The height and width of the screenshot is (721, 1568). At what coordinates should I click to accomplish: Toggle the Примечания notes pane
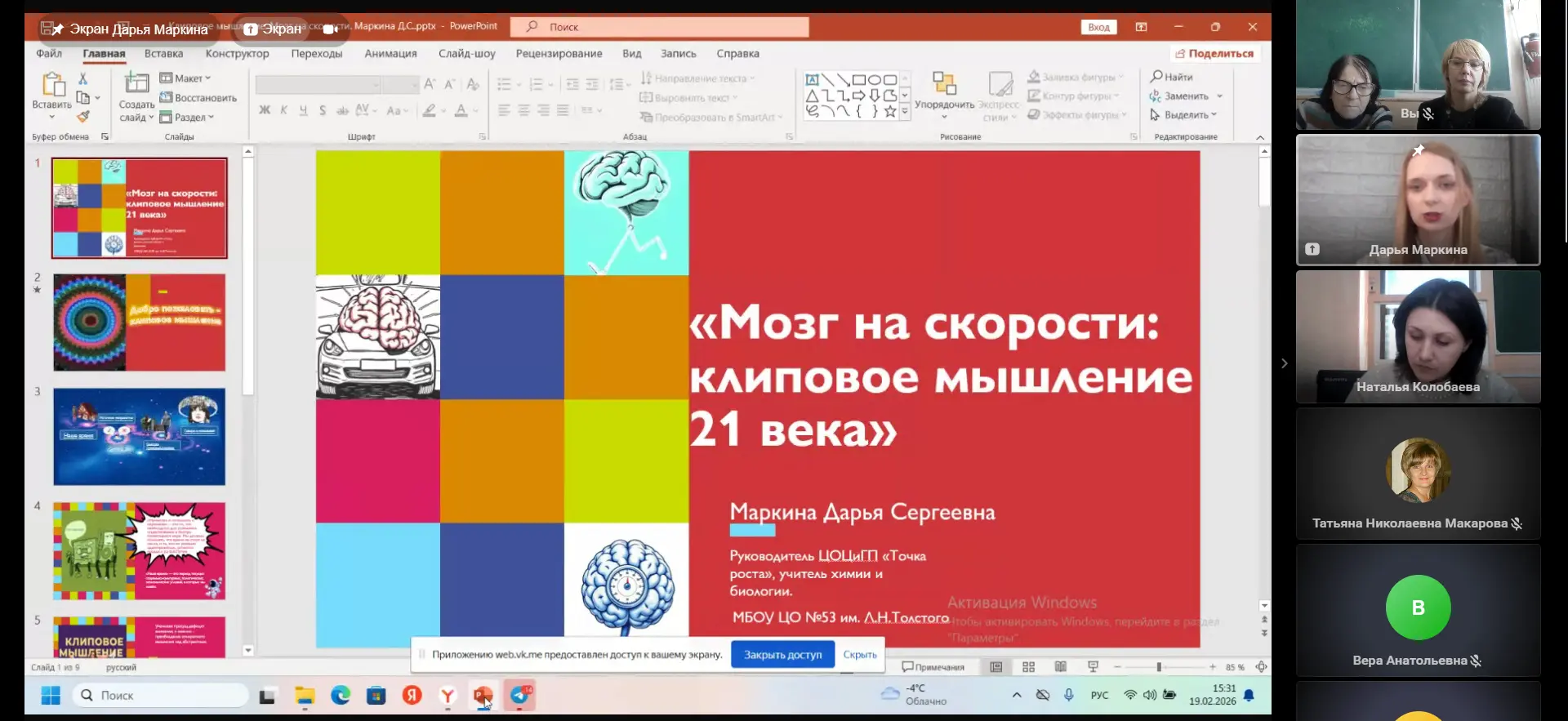(933, 667)
